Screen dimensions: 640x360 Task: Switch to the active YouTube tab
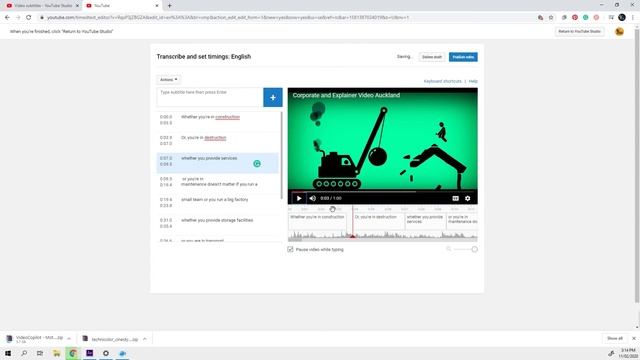(x=122, y=6)
